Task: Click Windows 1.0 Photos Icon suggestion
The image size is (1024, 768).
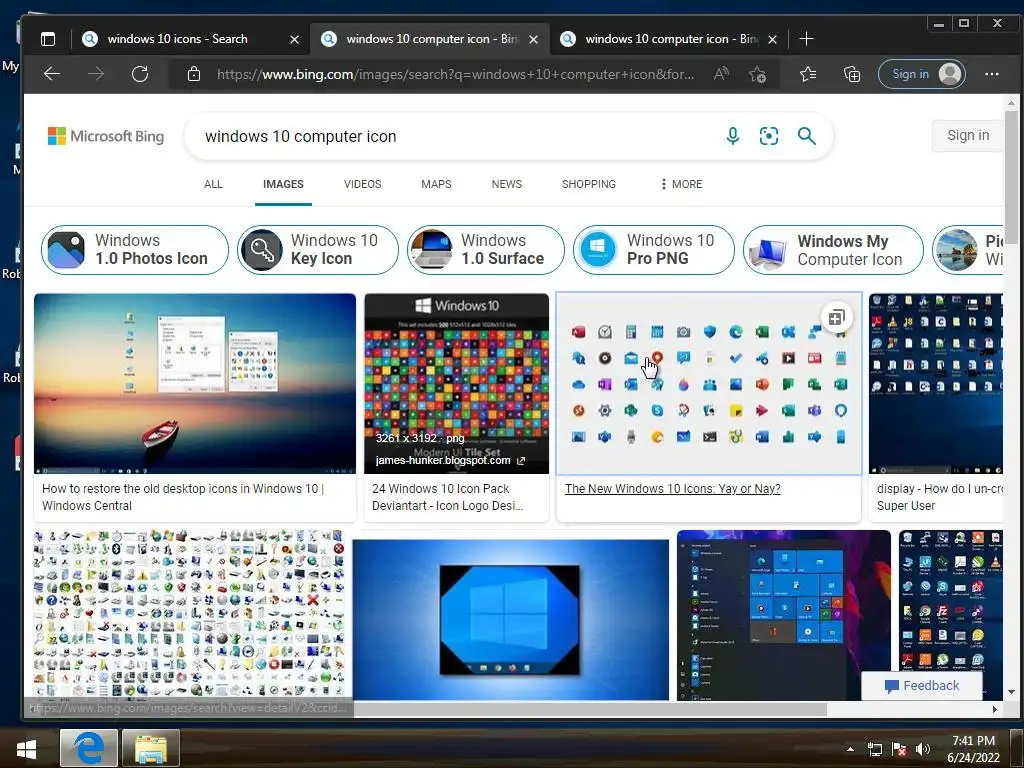Action: click(x=135, y=249)
